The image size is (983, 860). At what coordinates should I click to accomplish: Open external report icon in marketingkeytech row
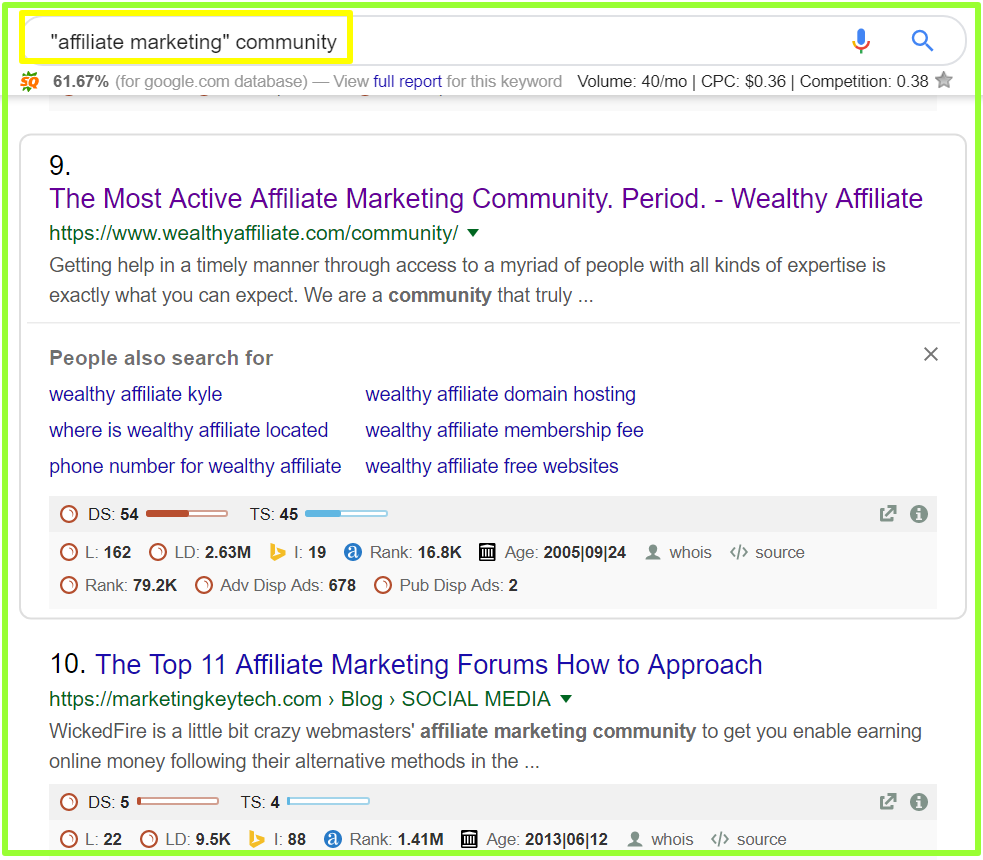click(888, 802)
